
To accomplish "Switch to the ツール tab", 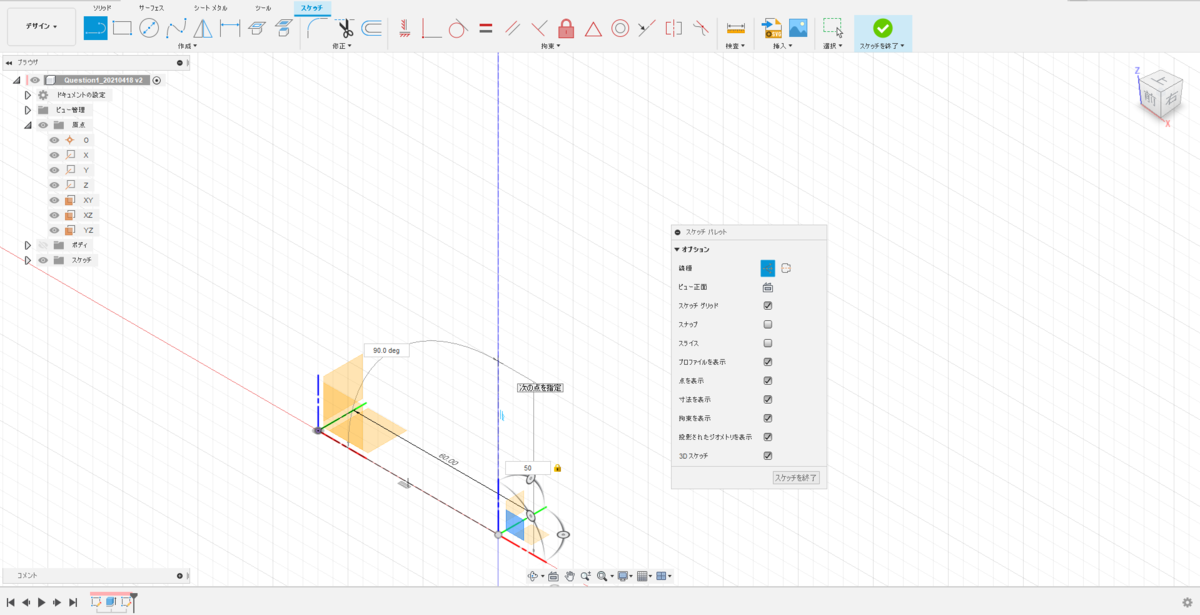I will (263, 7).
